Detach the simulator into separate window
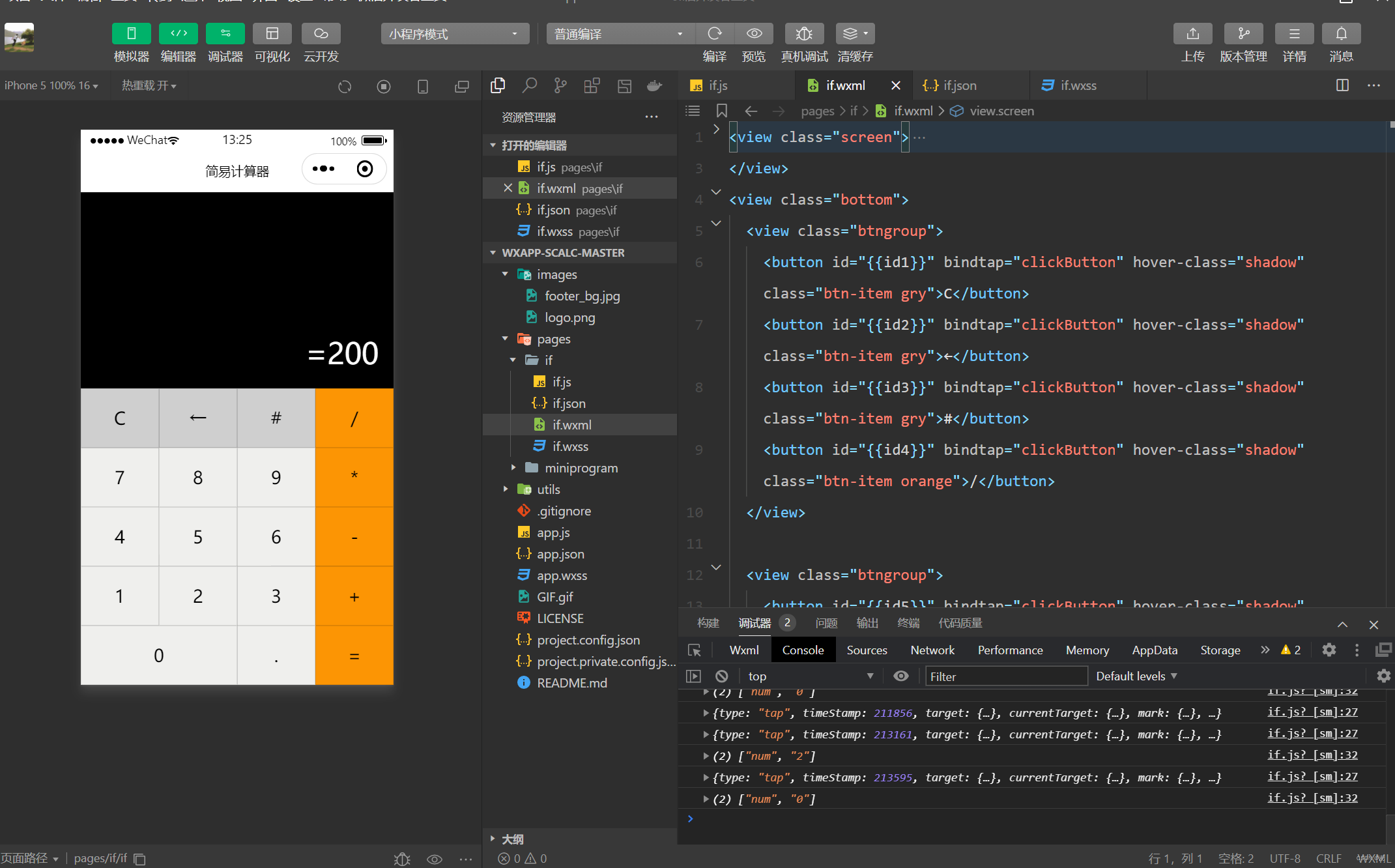This screenshot has height=868, width=1395. pos(462,86)
